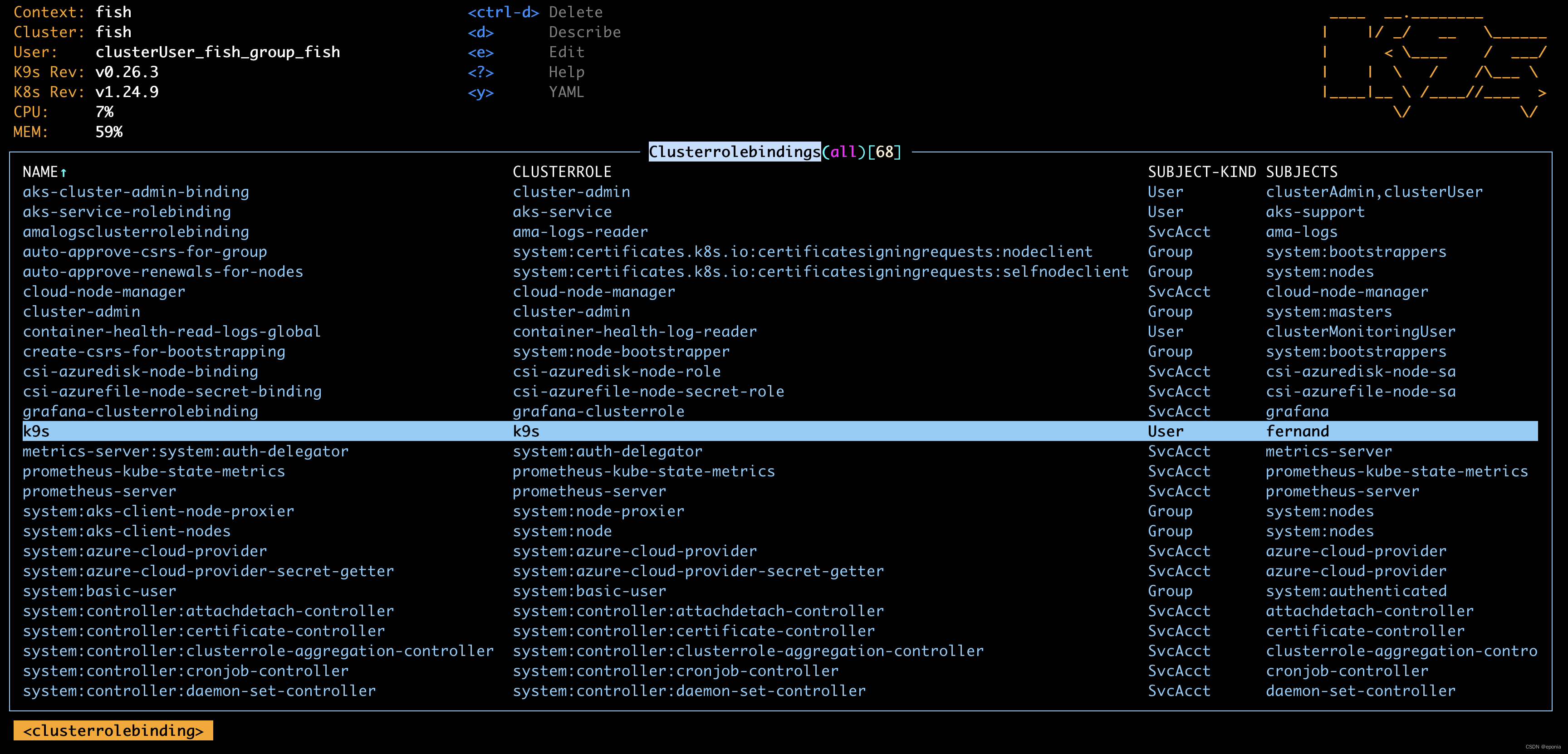Select the system:aks-client-nodes row

[x=780, y=532]
